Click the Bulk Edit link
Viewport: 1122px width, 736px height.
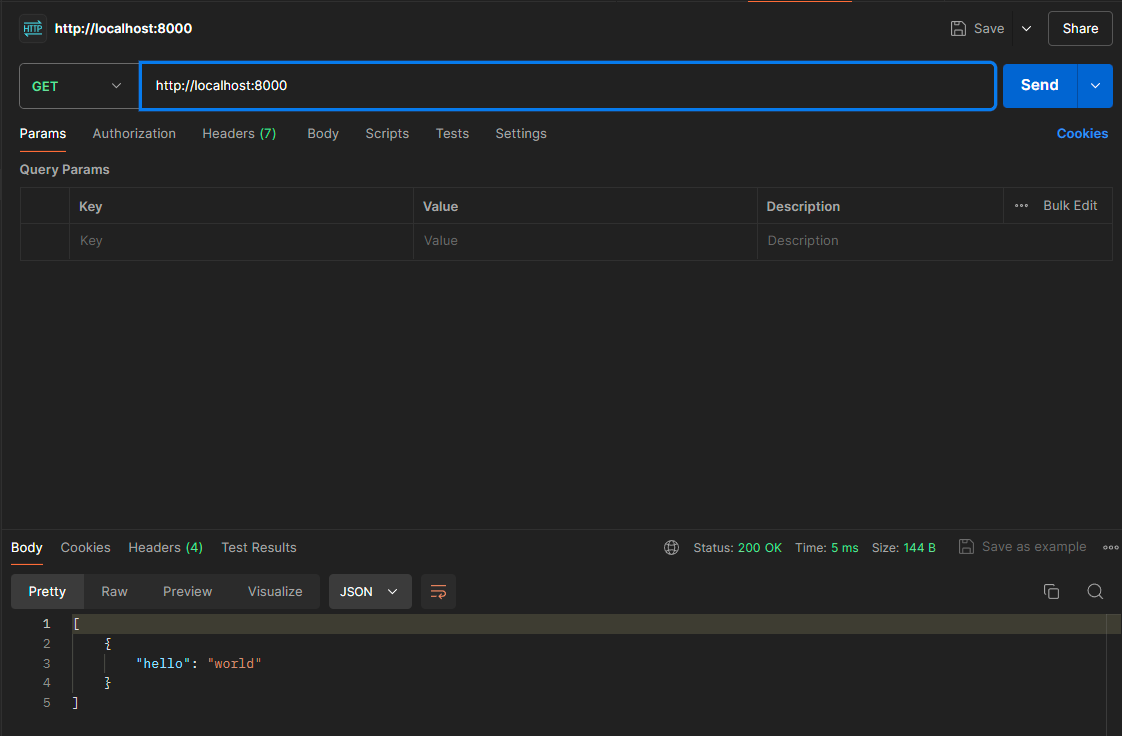point(1070,206)
